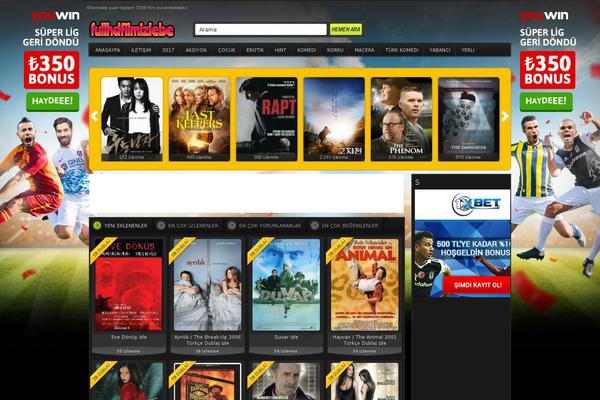Open the ANASAYFA menu item
600x400 pixels.
[108, 50]
